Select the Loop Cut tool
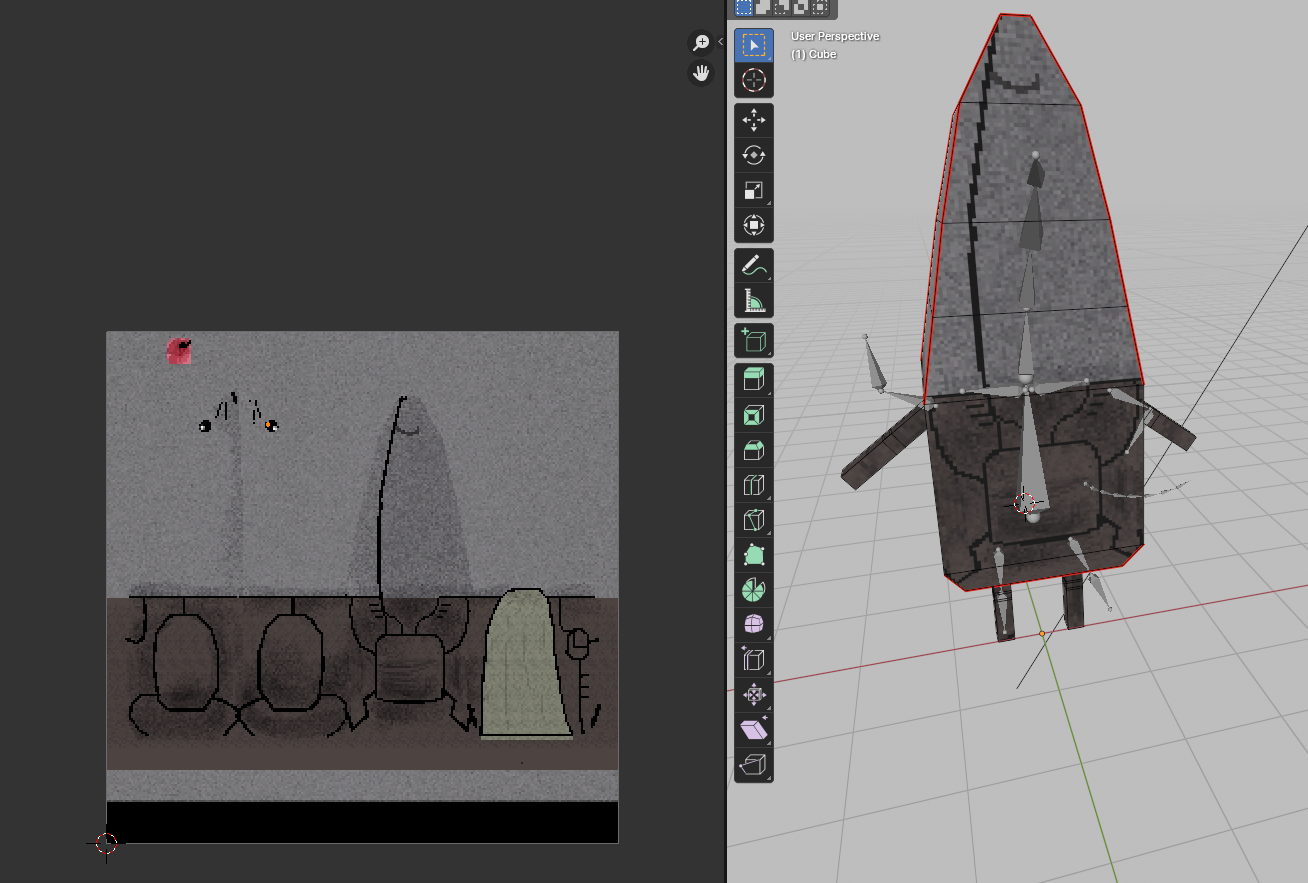The width and height of the screenshot is (1308, 883). click(x=754, y=486)
